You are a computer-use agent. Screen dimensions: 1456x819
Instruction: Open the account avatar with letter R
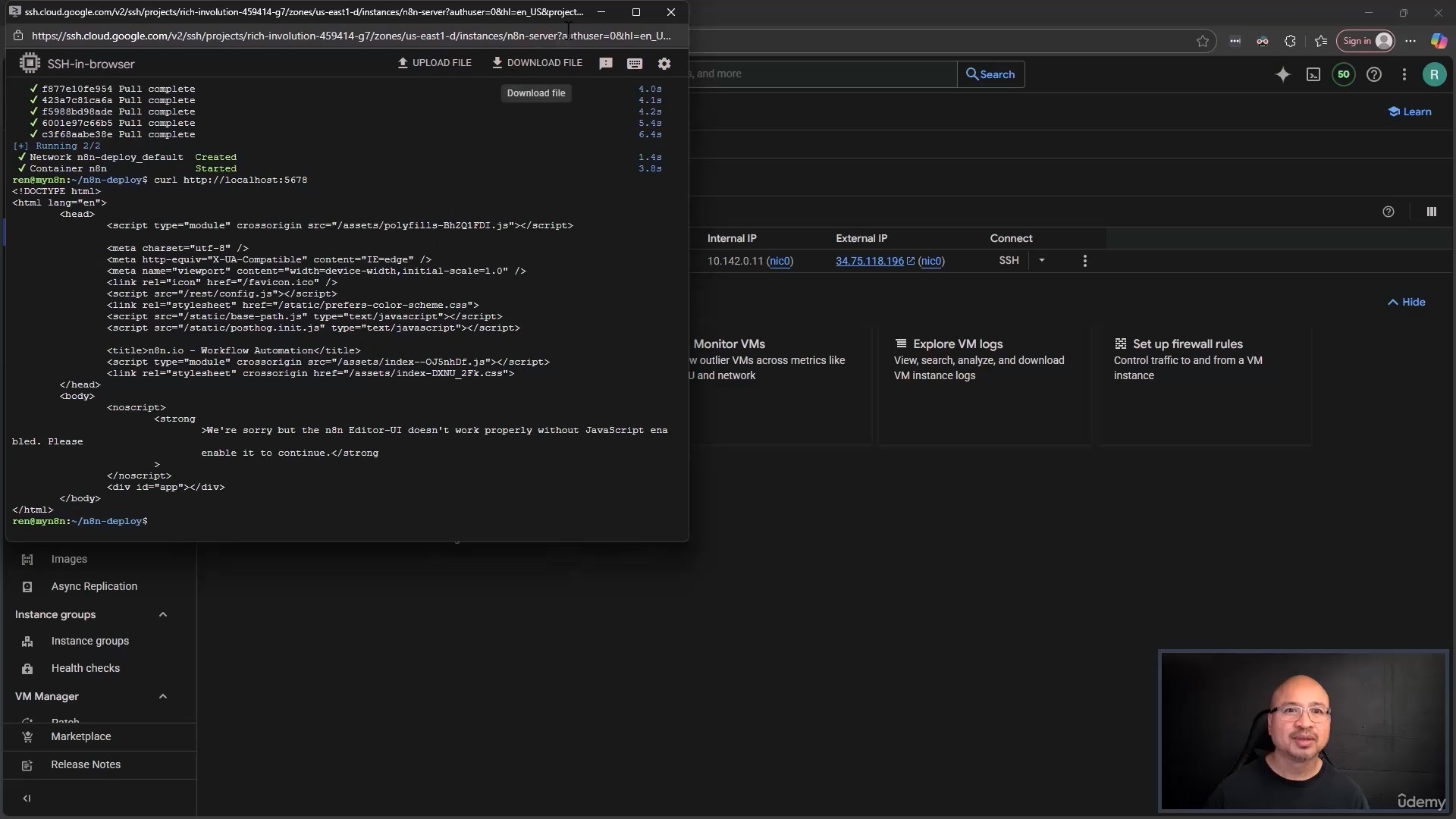[1434, 74]
